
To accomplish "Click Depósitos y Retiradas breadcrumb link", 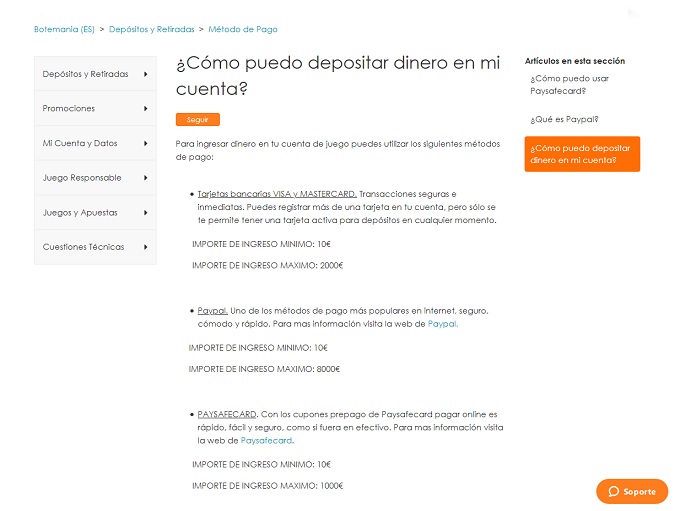I will tap(151, 30).
